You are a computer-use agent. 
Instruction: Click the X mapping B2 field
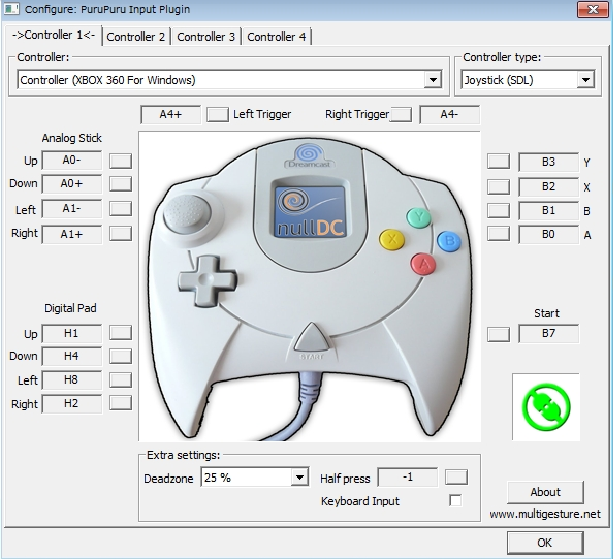(548, 186)
